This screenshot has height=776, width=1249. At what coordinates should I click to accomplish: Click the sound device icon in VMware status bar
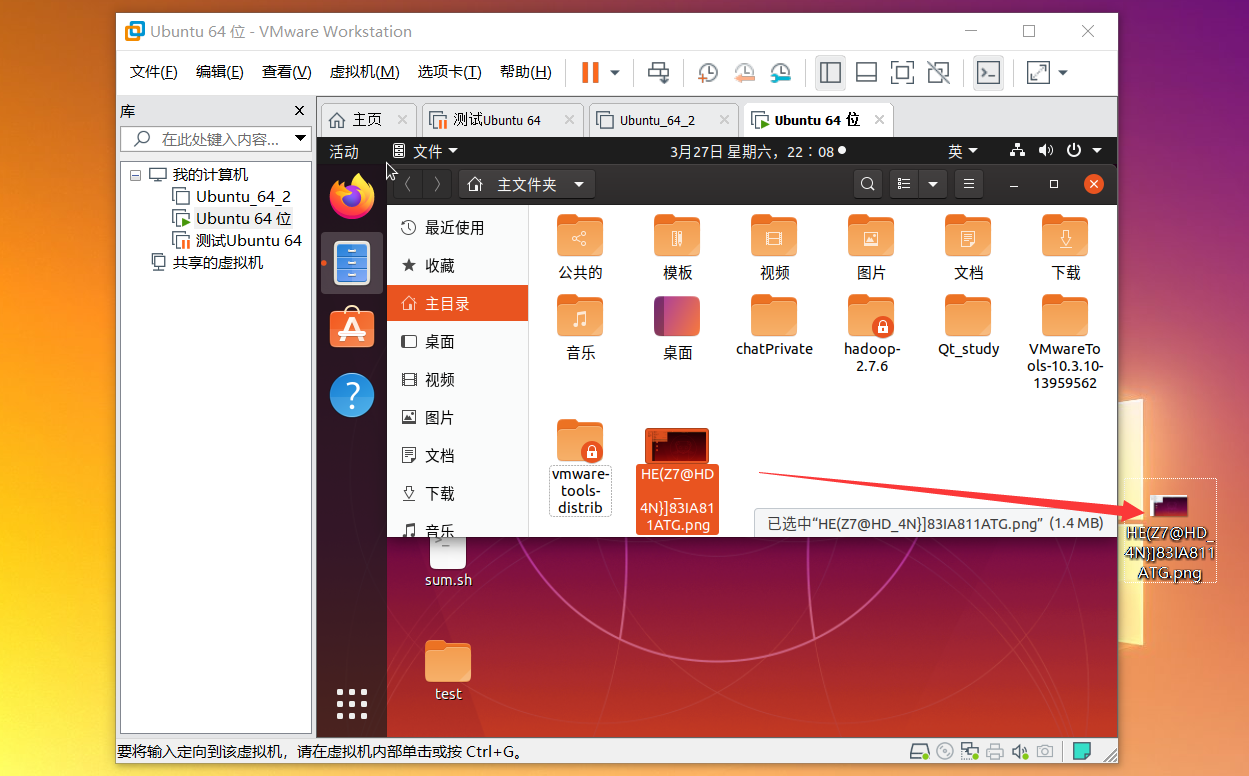tap(1019, 751)
